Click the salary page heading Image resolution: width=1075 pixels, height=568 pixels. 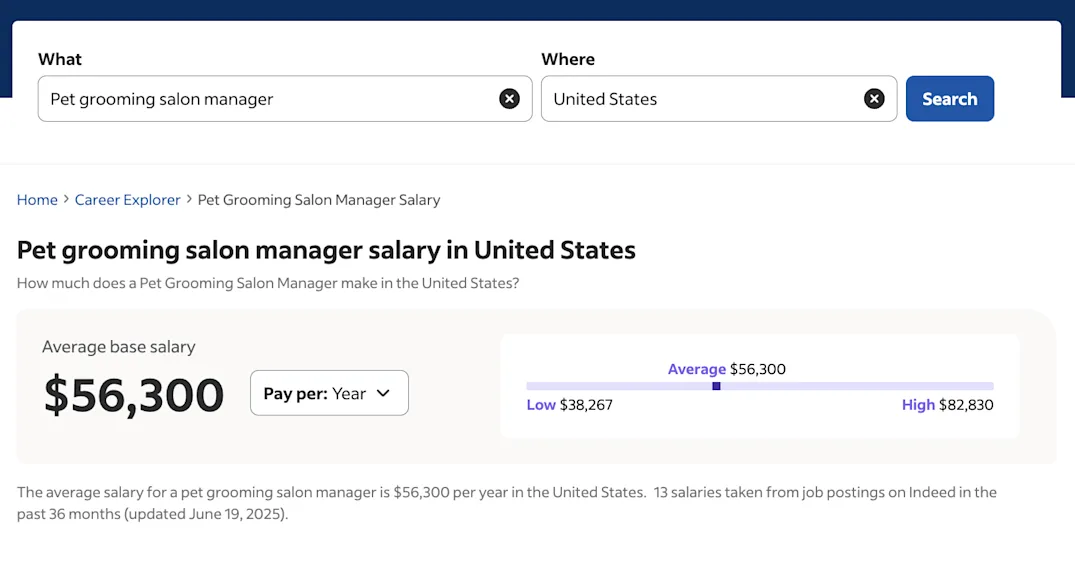[x=326, y=250]
